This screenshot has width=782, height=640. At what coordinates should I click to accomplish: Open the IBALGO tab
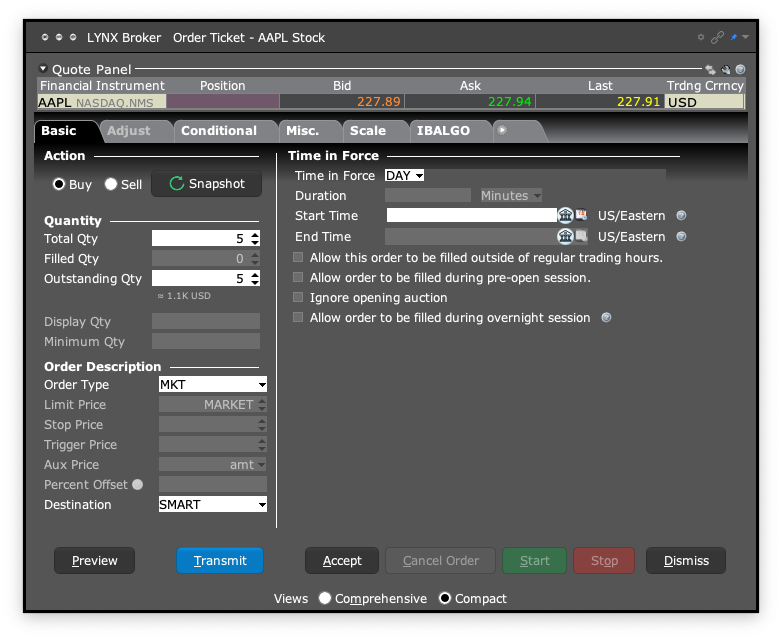coord(443,131)
